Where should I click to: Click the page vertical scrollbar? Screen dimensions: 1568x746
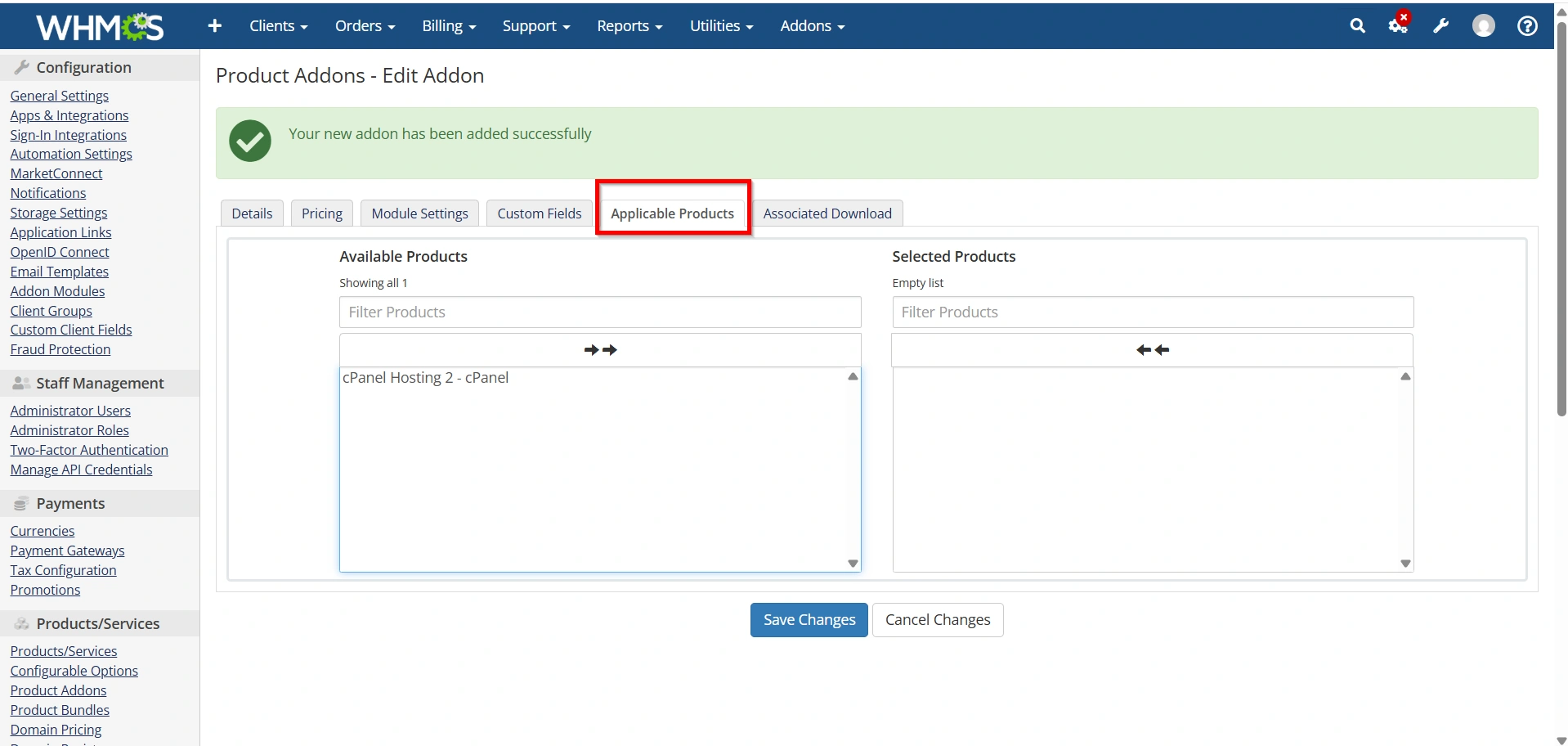1561,218
